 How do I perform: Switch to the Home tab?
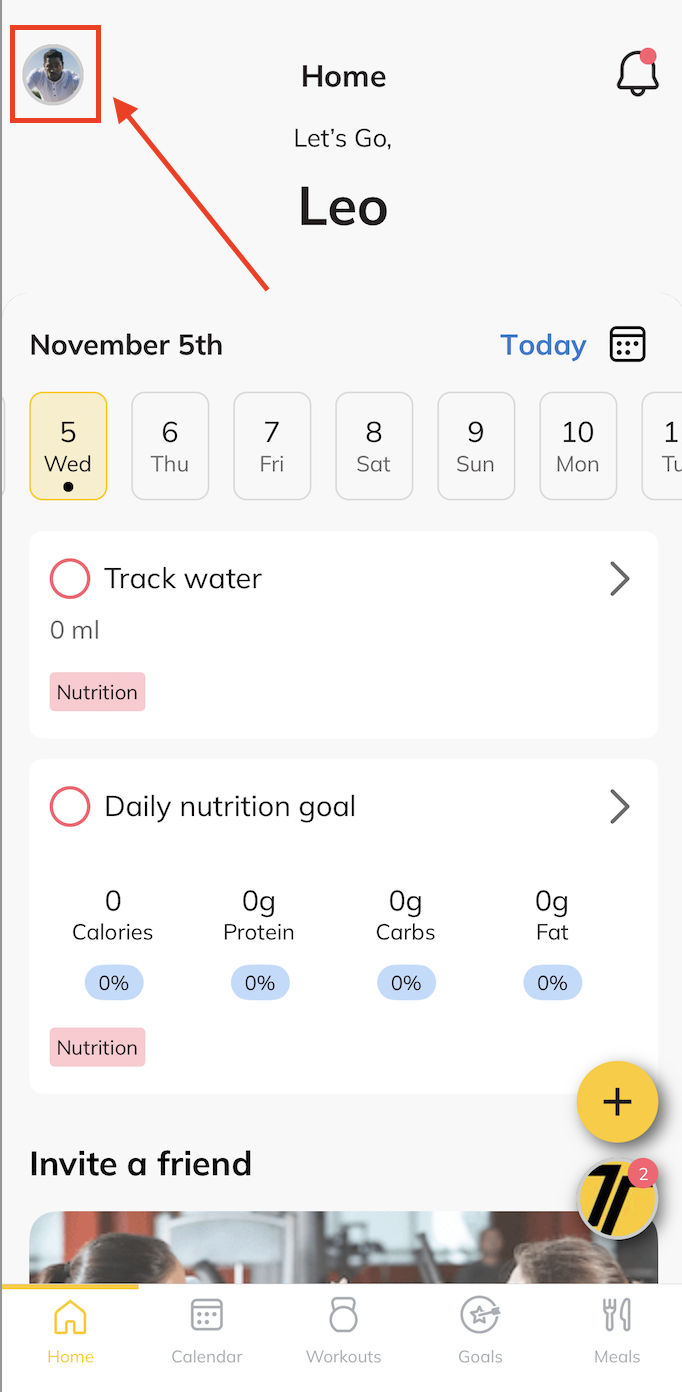(x=70, y=1328)
